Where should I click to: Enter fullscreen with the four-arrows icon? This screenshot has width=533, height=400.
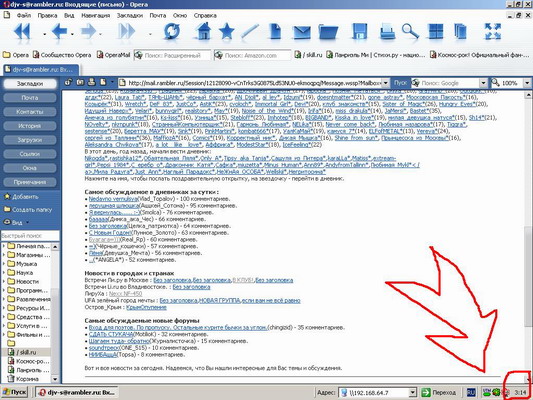coord(493,32)
